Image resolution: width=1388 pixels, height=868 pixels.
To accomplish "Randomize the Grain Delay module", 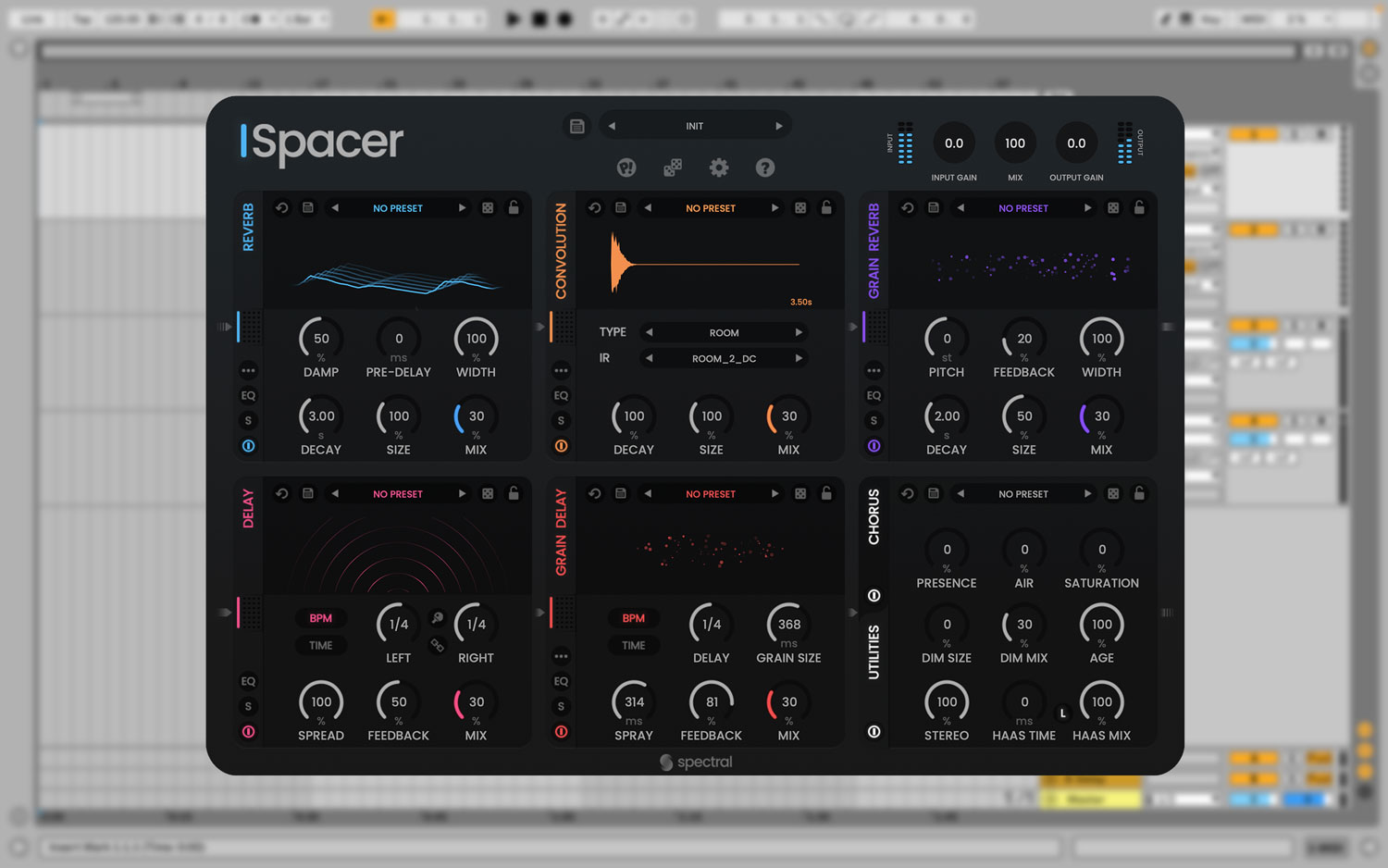I will [800, 494].
